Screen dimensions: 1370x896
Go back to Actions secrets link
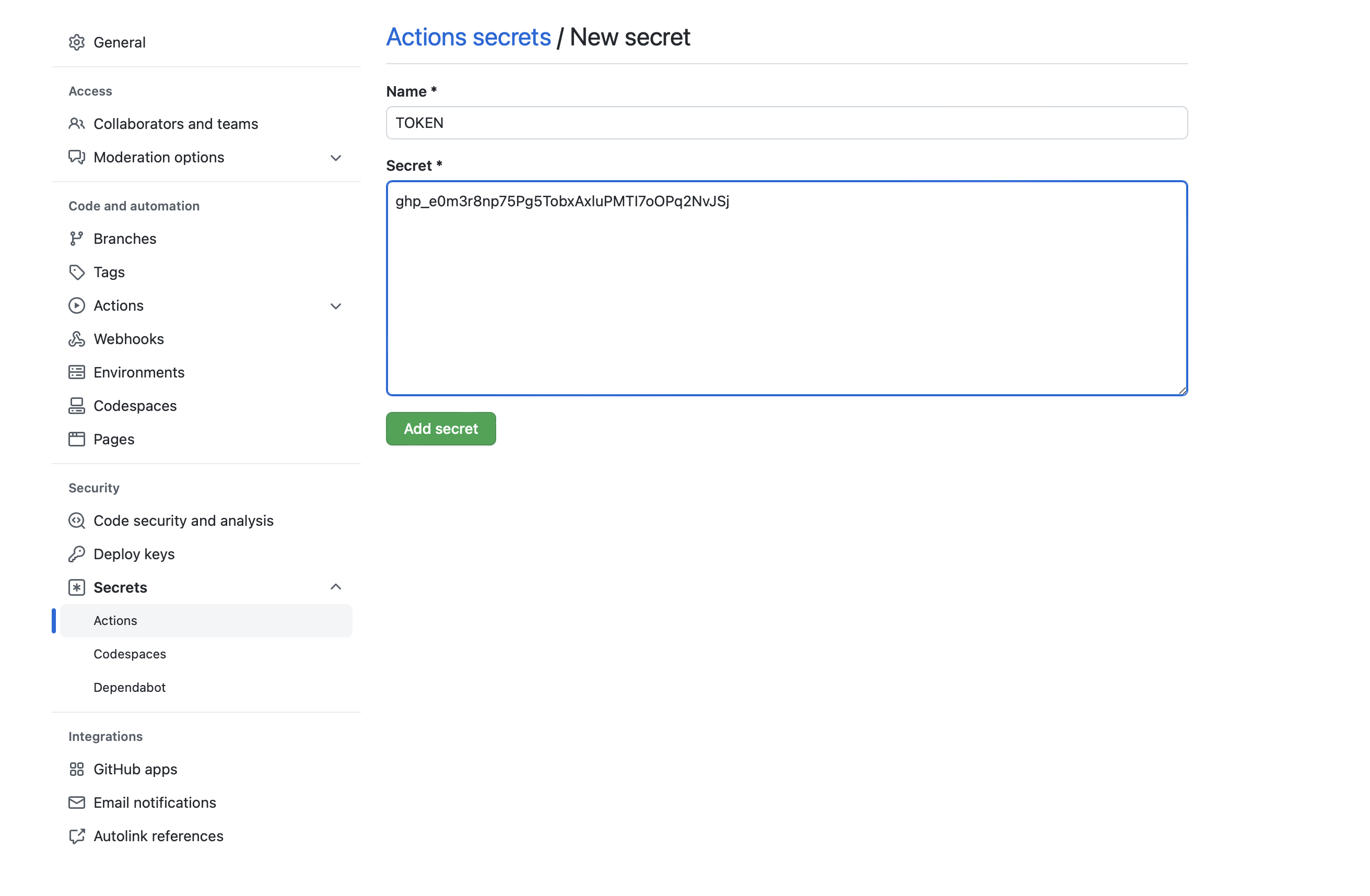(468, 38)
